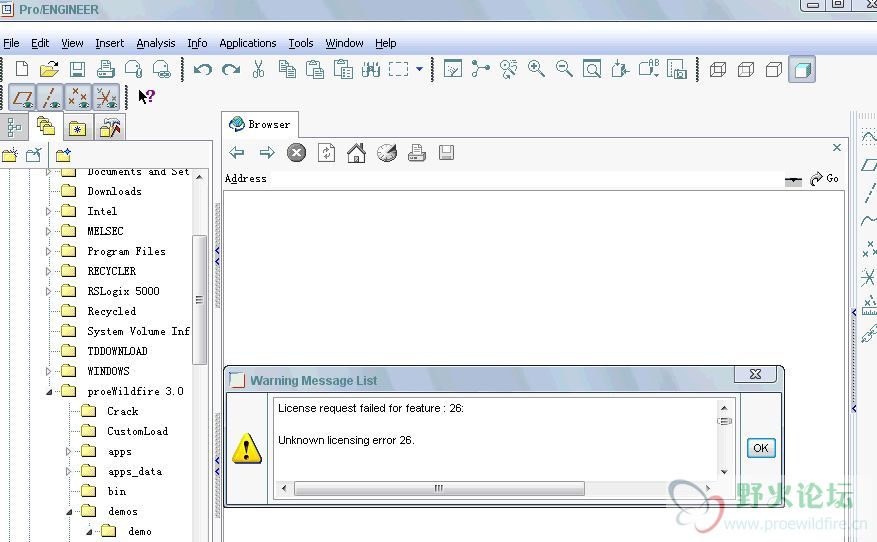This screenshot has width=877, height=542.
Task: Click the warning dialog horizontal scrollbar
Action: click(439, 488)
